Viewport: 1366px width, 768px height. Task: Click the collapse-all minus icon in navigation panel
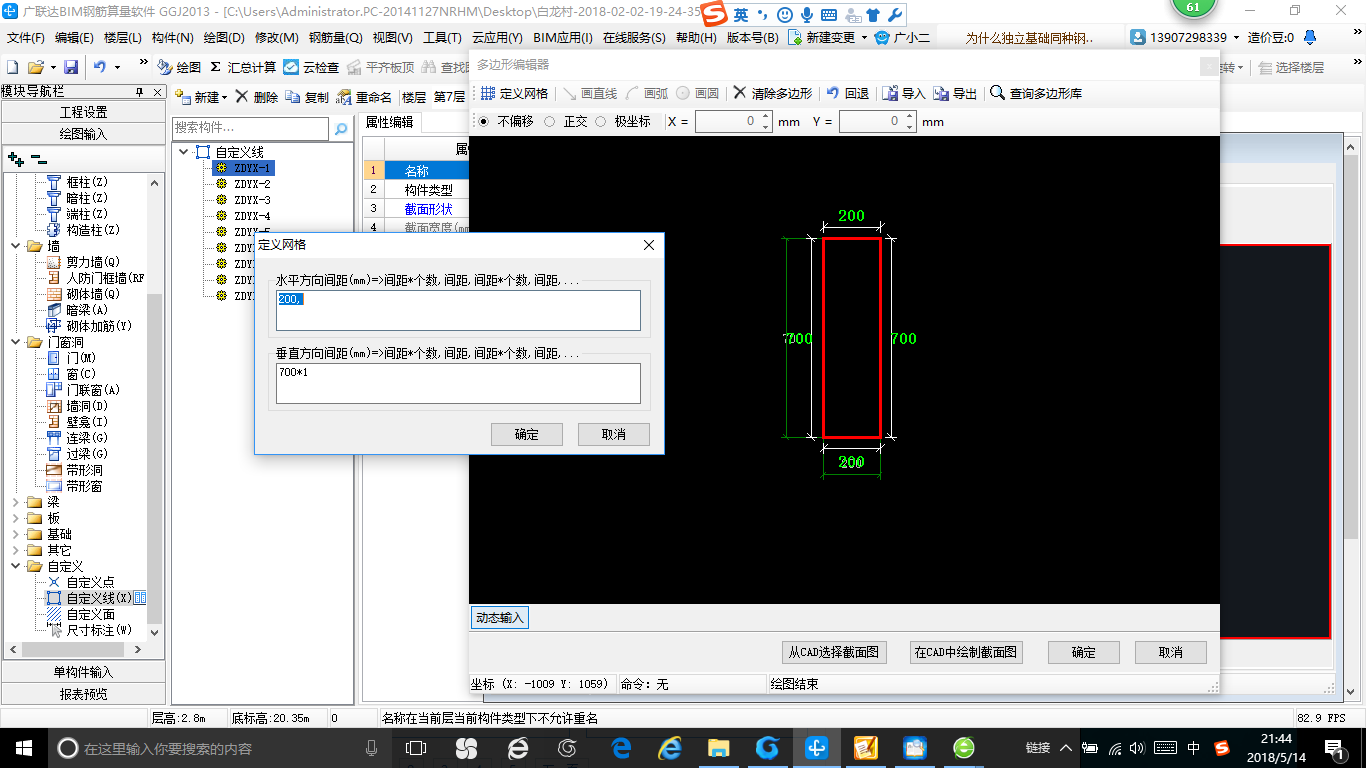[38, 158]
